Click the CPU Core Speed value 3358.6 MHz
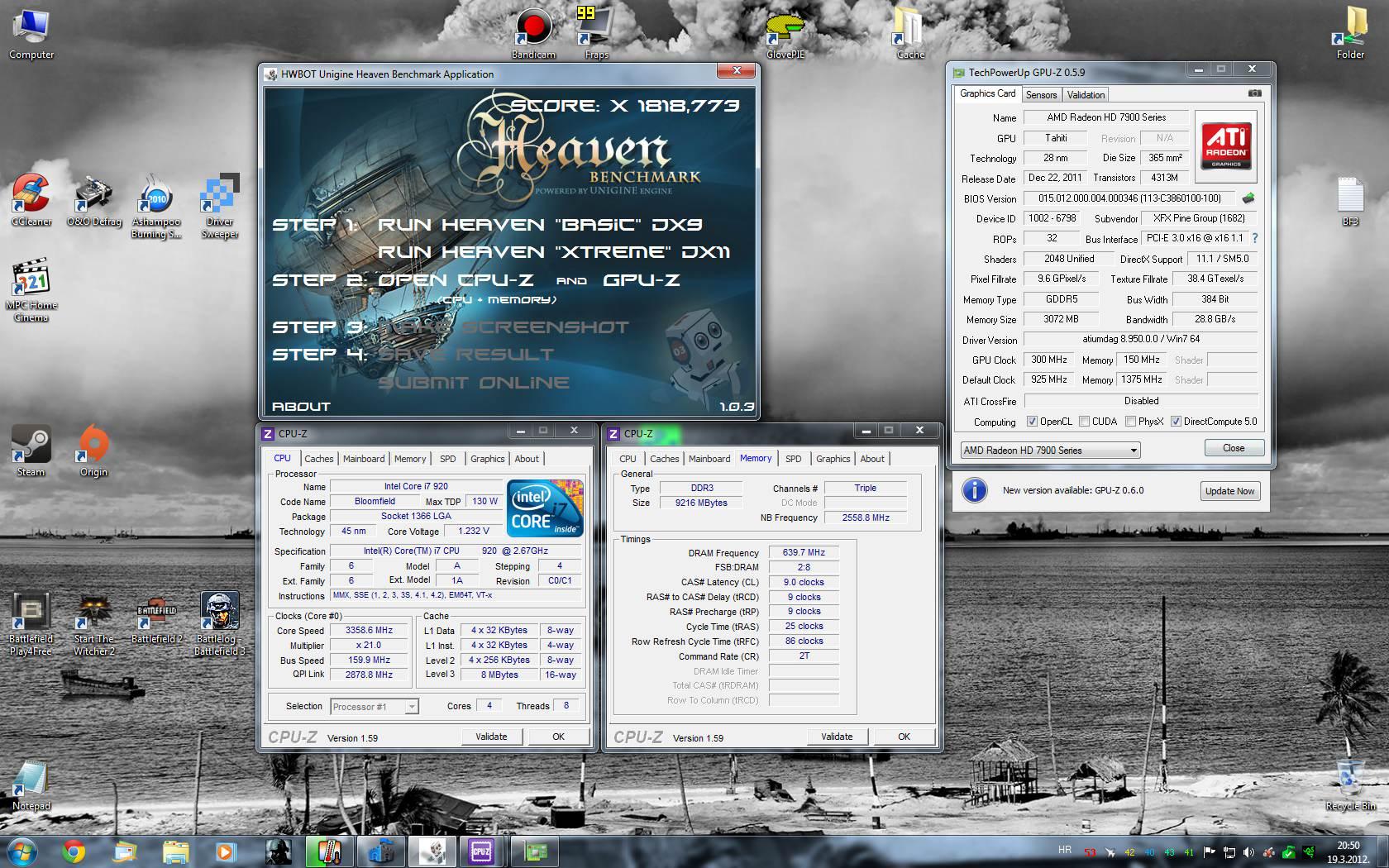Viewport: 1389px width, 868px height. [x=369, y=630]
